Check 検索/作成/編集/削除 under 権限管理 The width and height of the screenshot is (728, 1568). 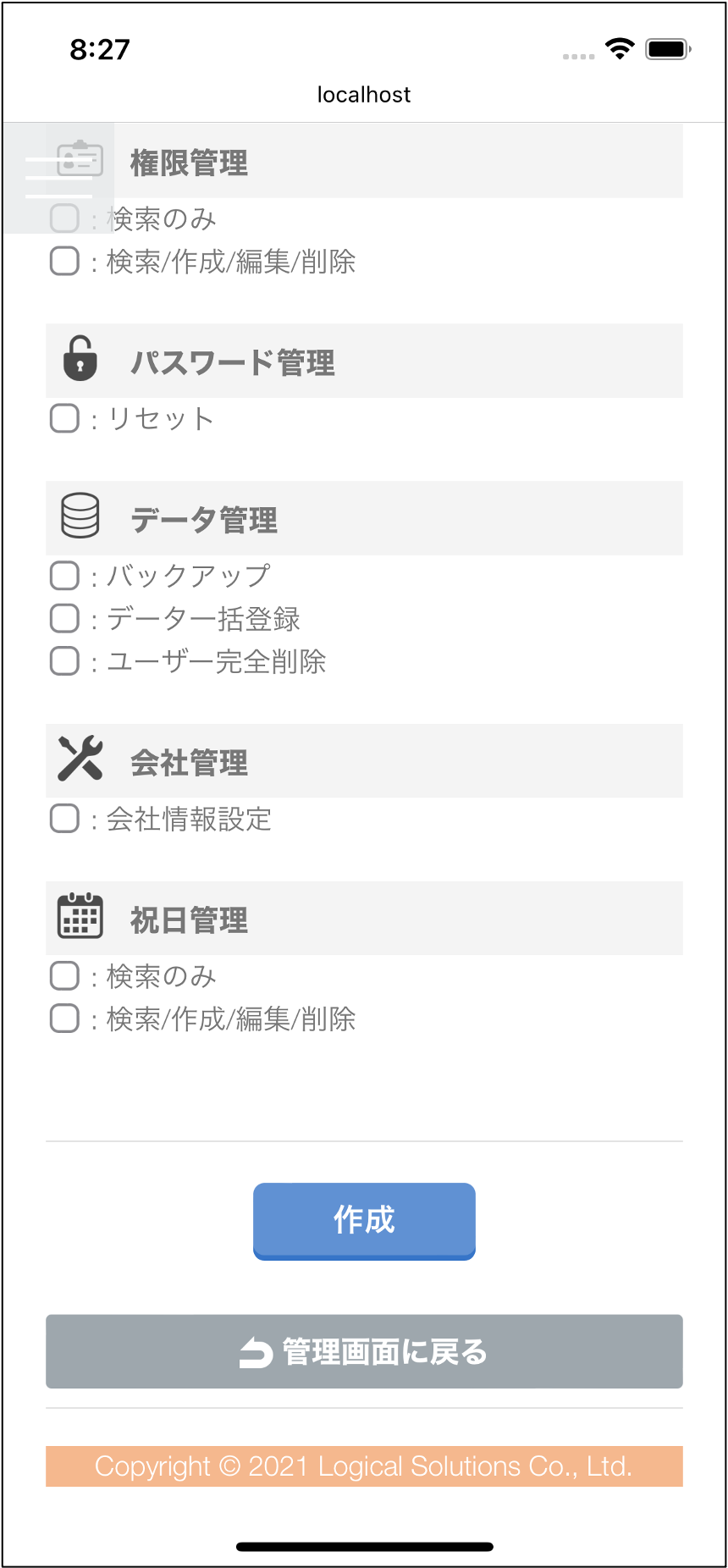point(65,261)
